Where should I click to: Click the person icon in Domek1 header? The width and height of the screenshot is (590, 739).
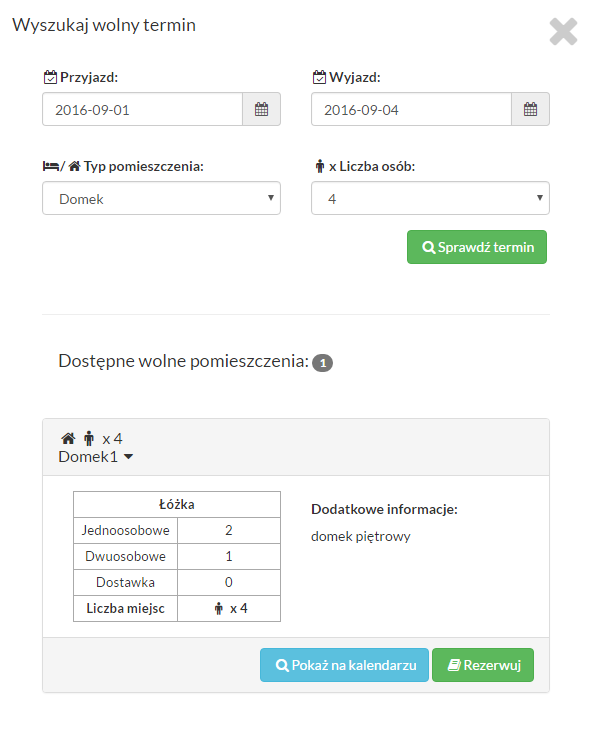pyautogui.click(x=89, y=439)
